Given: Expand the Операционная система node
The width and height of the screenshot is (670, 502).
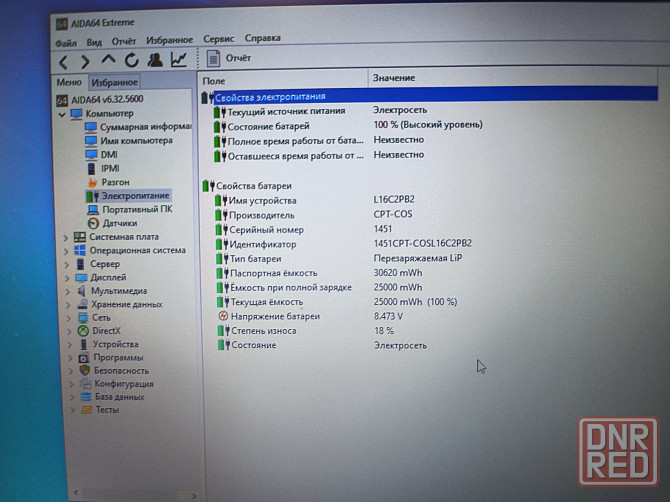Looking at the screenshot, I should [66, 252].
